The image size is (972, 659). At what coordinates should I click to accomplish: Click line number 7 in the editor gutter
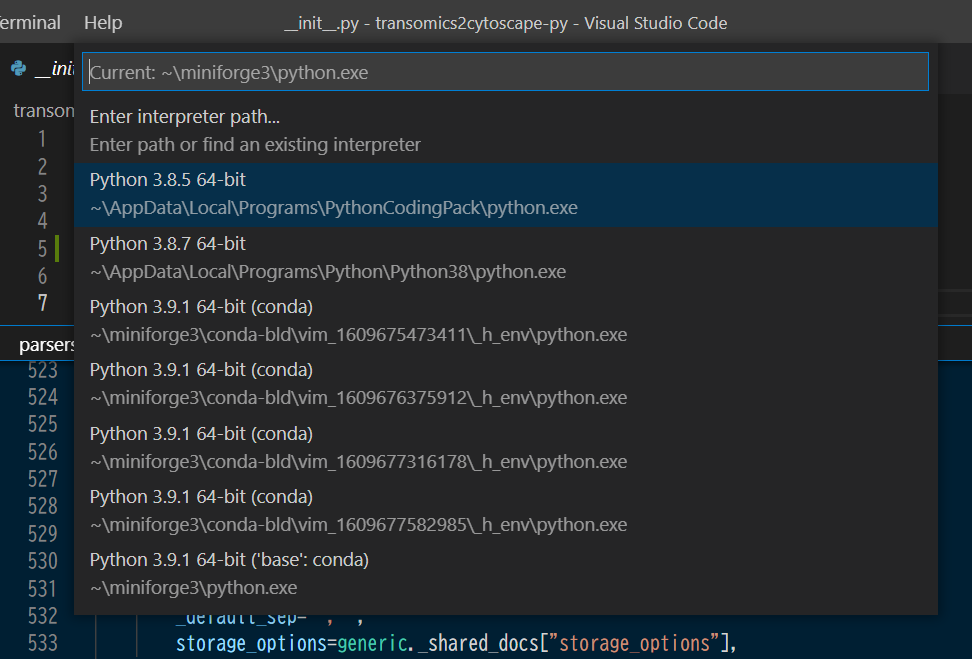42,303
